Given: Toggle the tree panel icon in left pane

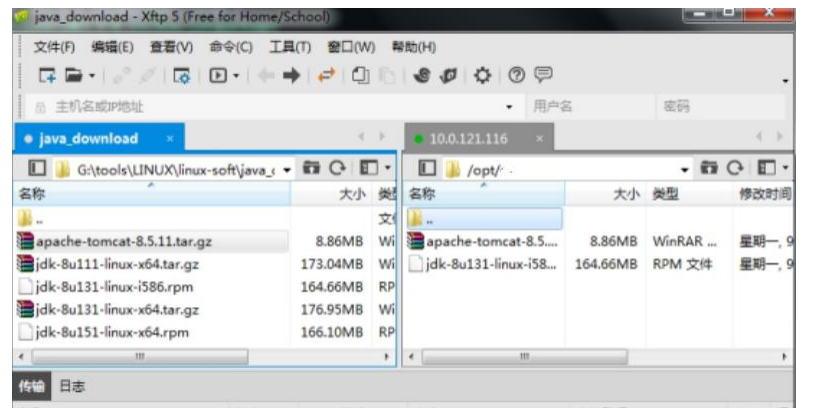Looking at the screenshot, I should click(37, 168).
